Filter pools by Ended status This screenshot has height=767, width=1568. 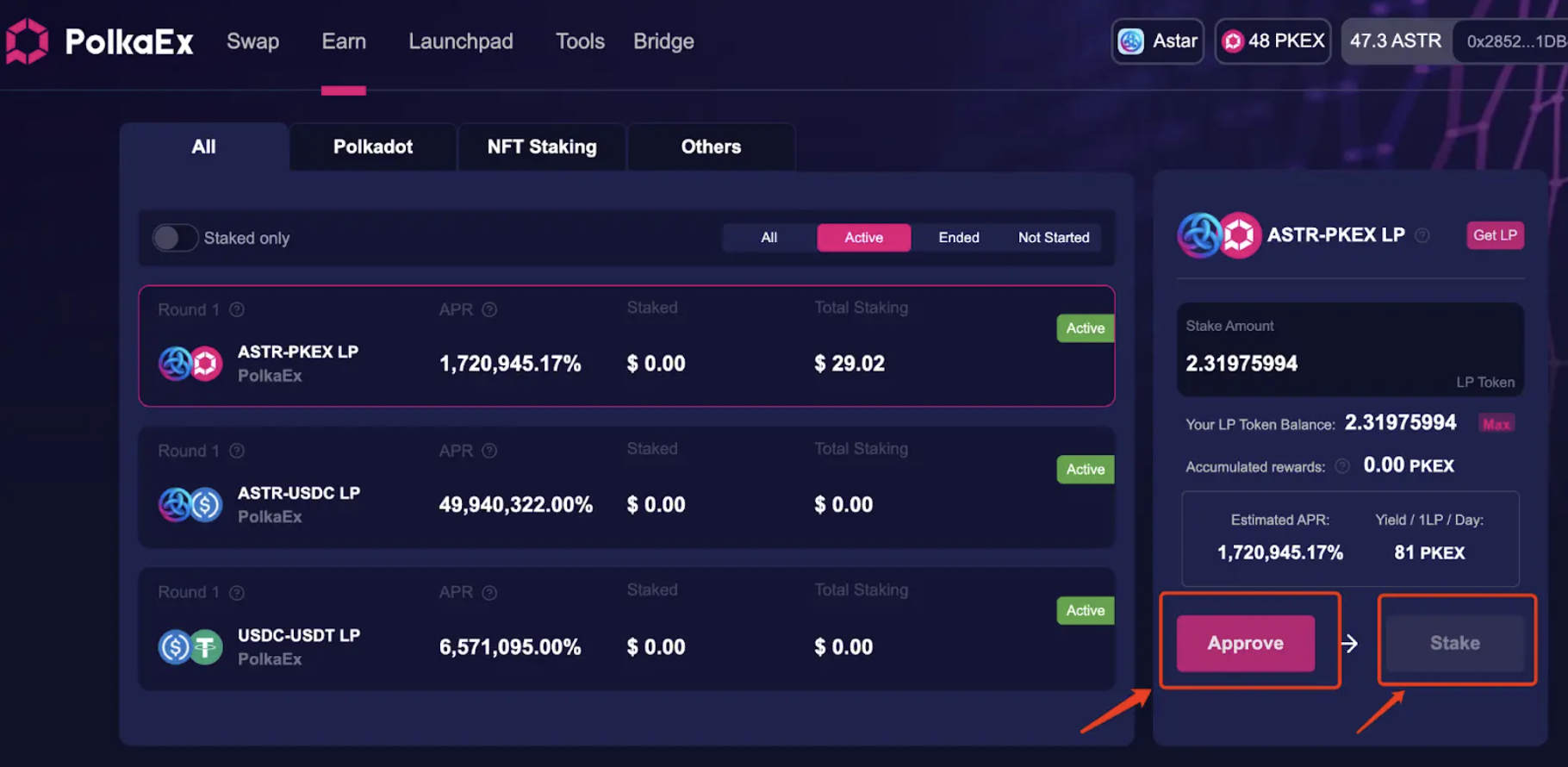pyautogui.click(x=959, y=237)
